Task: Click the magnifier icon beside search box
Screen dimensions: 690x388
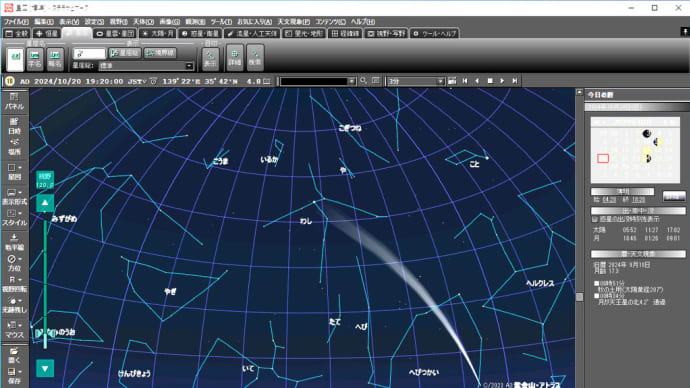Action: click(x=363, y=81)
